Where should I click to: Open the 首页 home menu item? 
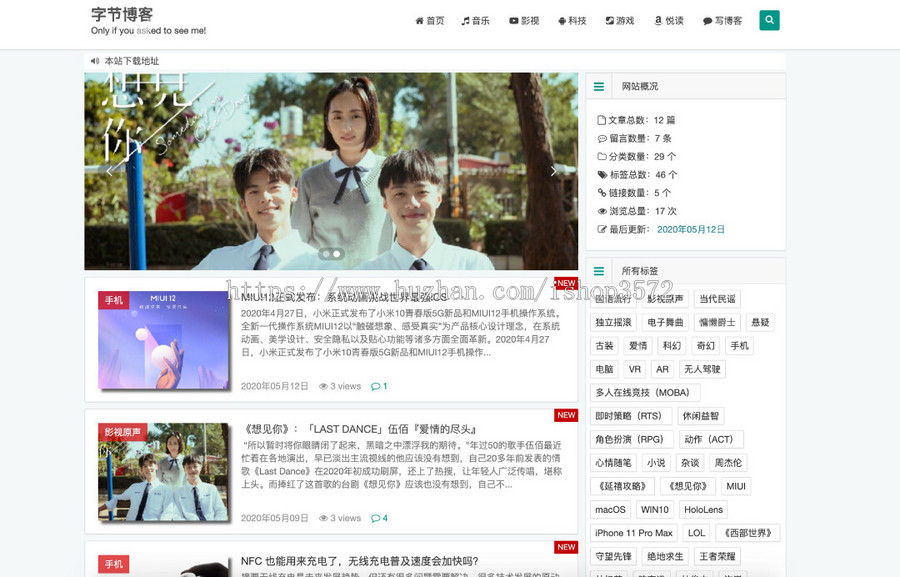(x=429, y=21)
